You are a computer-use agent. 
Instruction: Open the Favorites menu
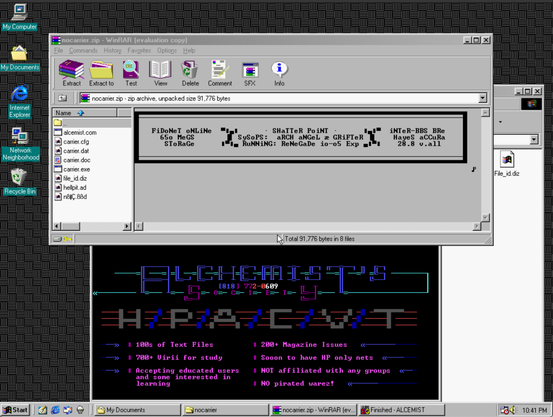click(x=139, y=50)
